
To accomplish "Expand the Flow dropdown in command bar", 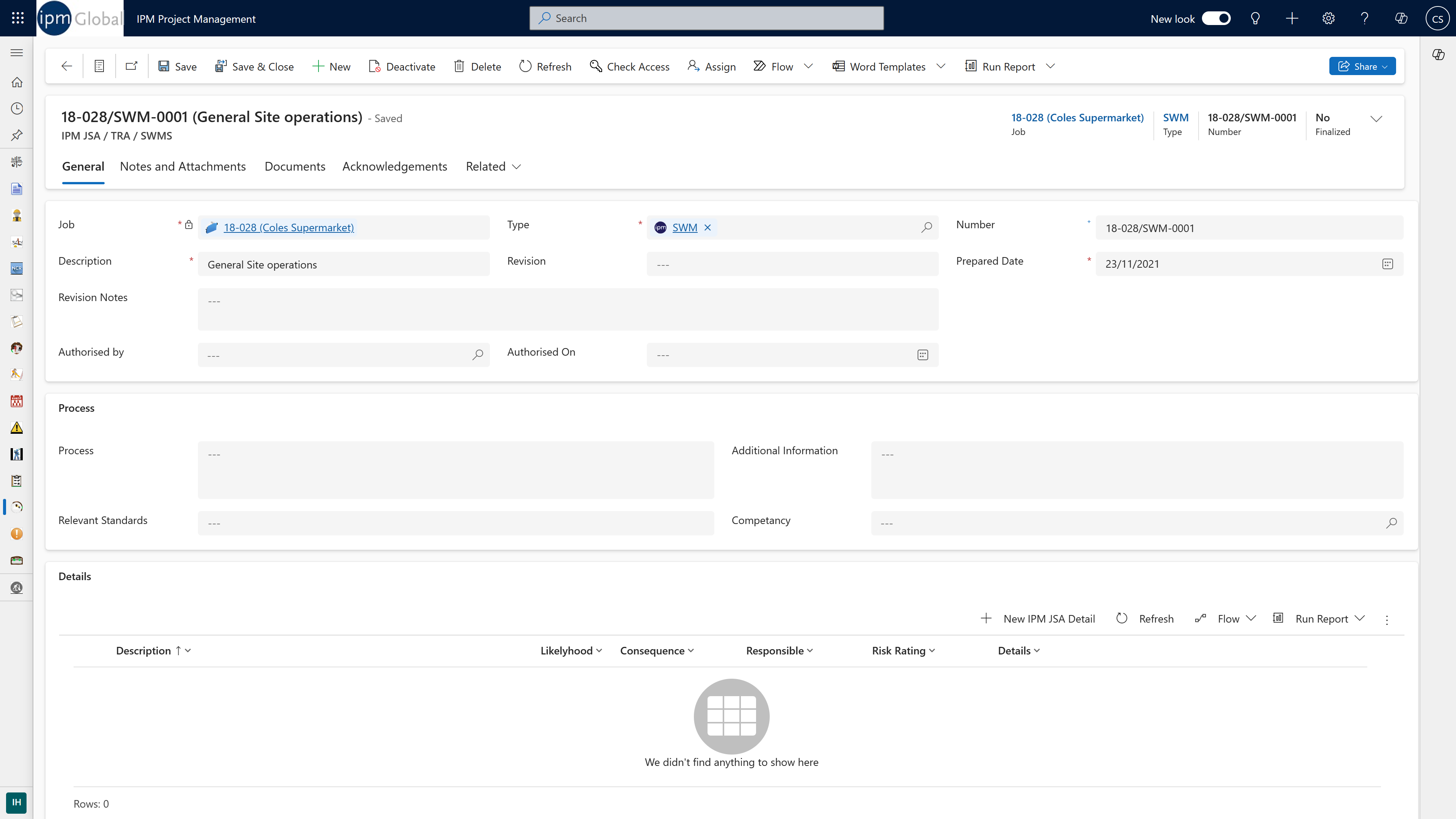I will pyautogui.click(x=808, y=66).
